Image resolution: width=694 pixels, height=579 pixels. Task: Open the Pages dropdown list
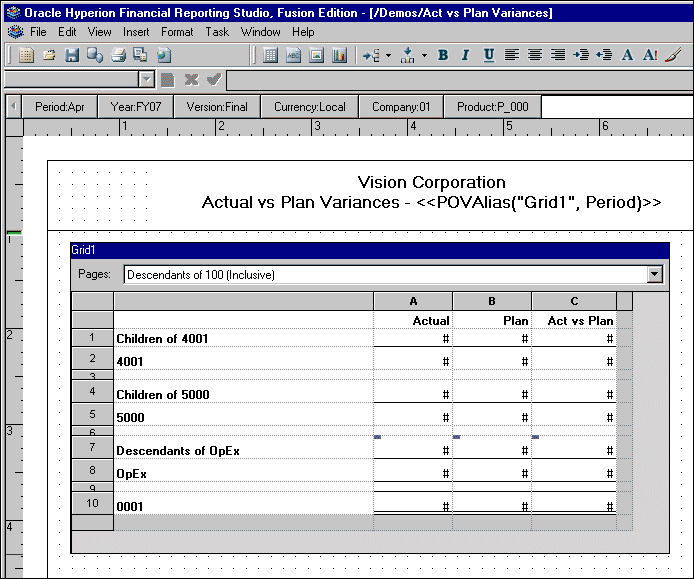[x=655, y=274]
